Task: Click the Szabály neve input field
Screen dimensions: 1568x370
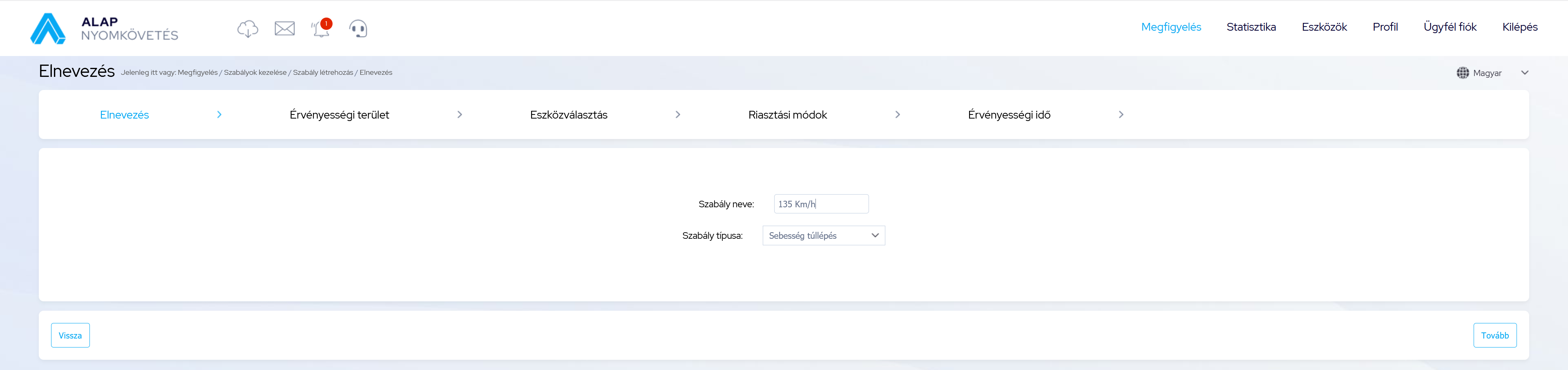Action: click(x=820, y=204)
